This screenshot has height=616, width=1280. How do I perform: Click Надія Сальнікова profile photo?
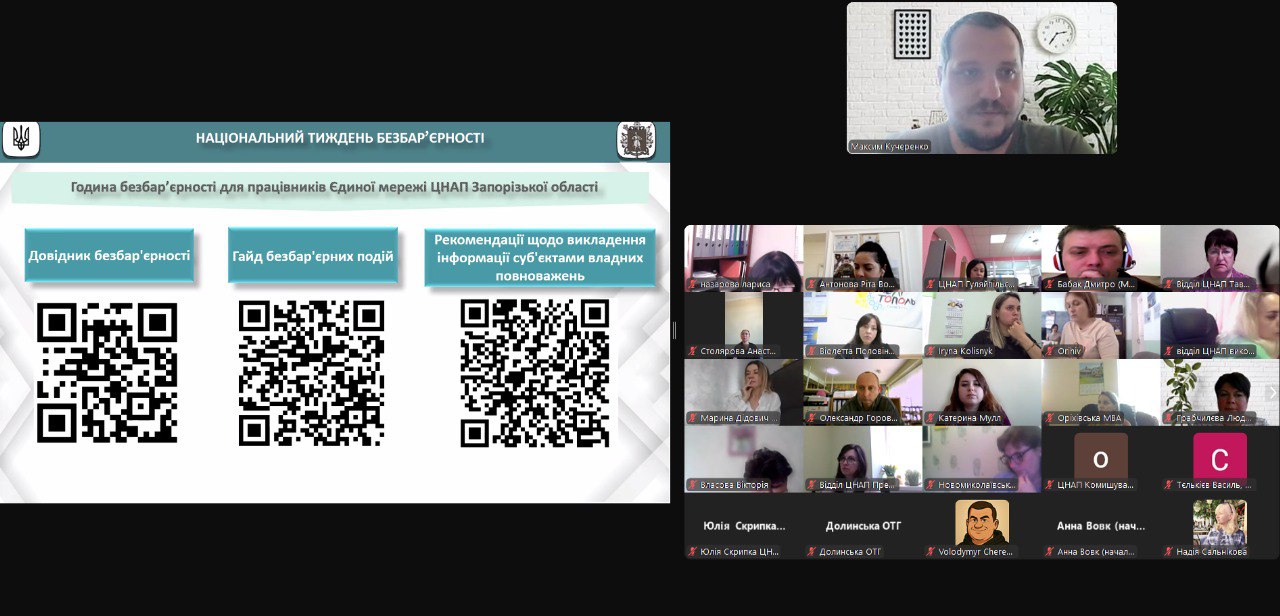(1220, 523)
